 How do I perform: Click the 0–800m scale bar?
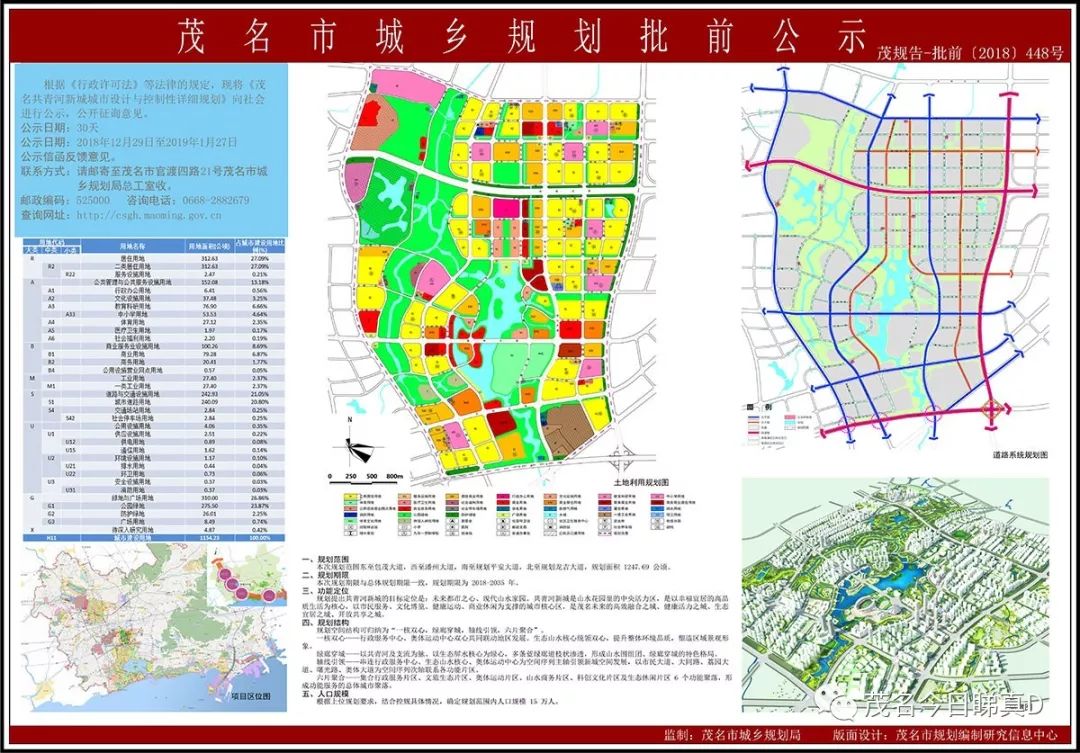pos(366,477)
